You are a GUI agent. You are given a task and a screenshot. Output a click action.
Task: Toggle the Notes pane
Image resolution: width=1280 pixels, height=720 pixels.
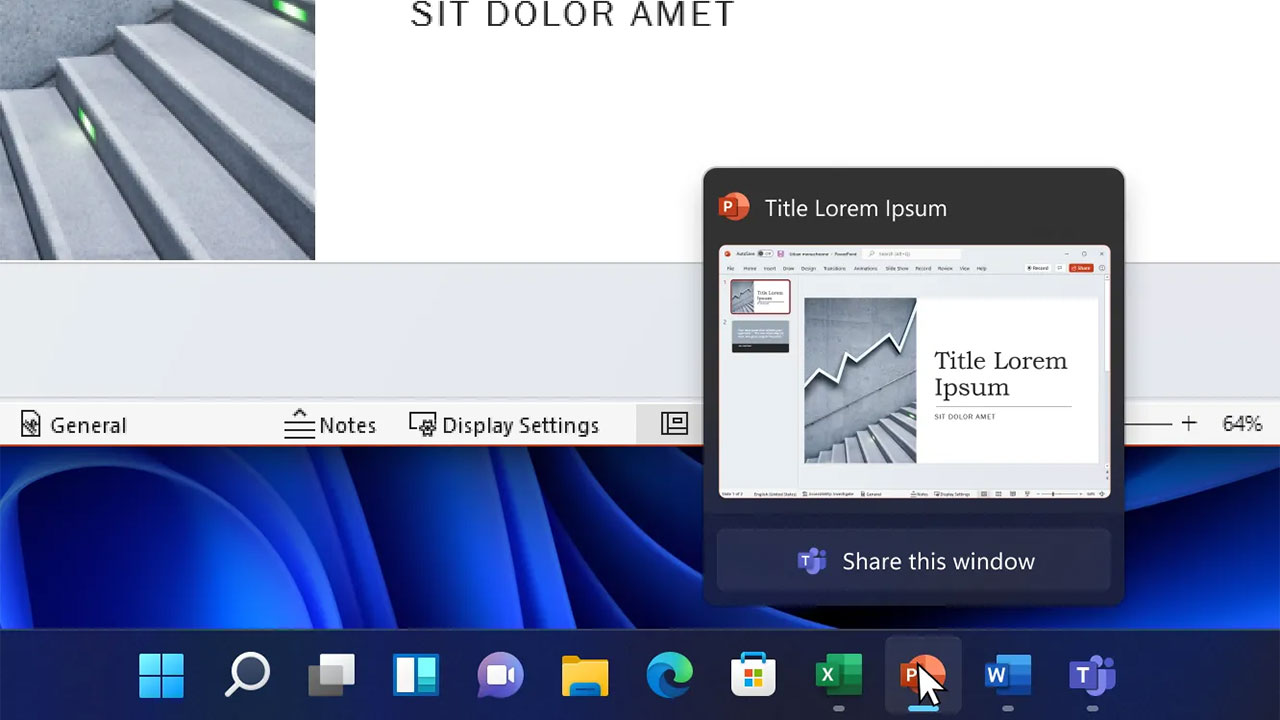[x=330, y=425]
